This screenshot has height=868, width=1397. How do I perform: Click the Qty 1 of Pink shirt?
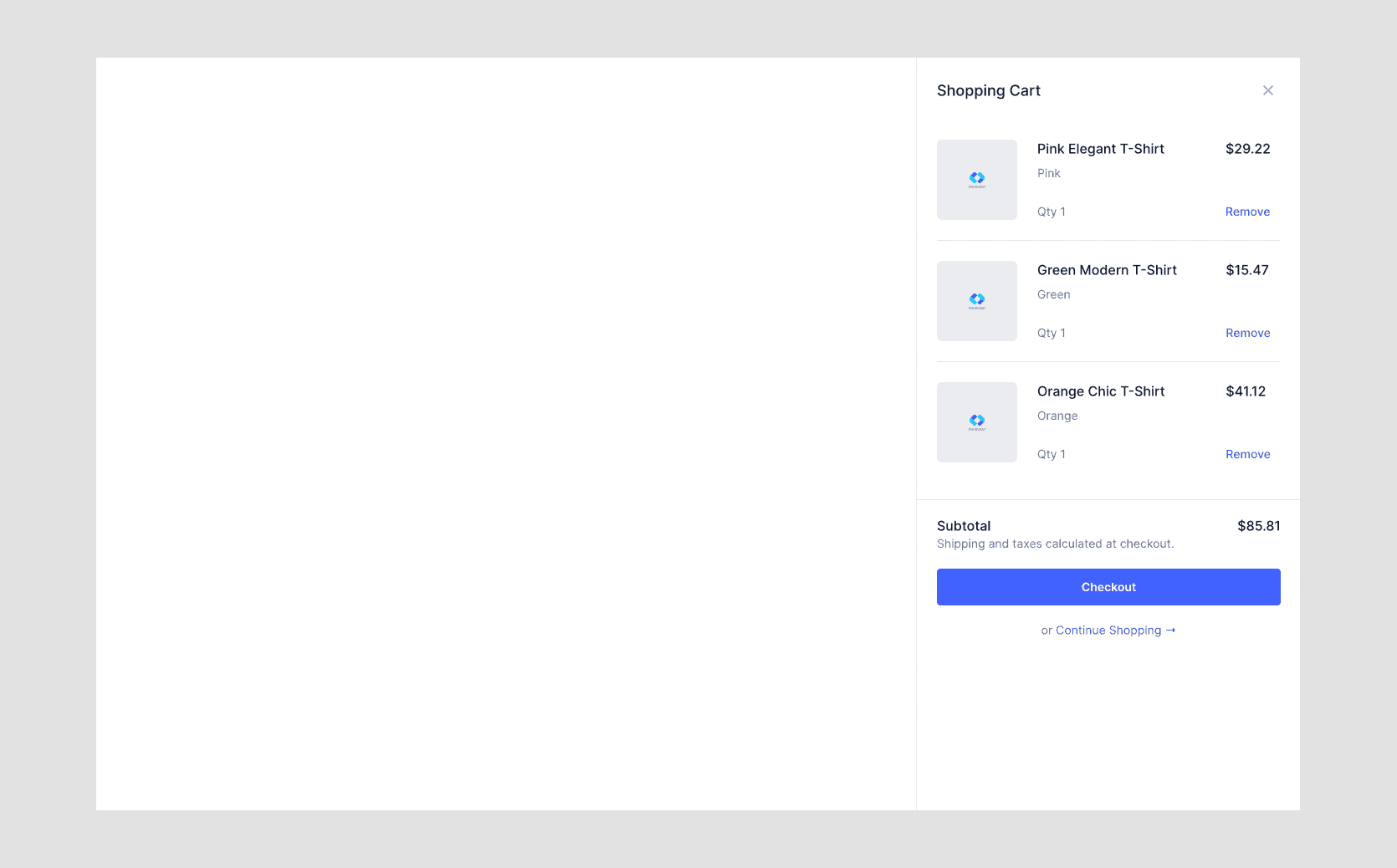point(1052,212)
